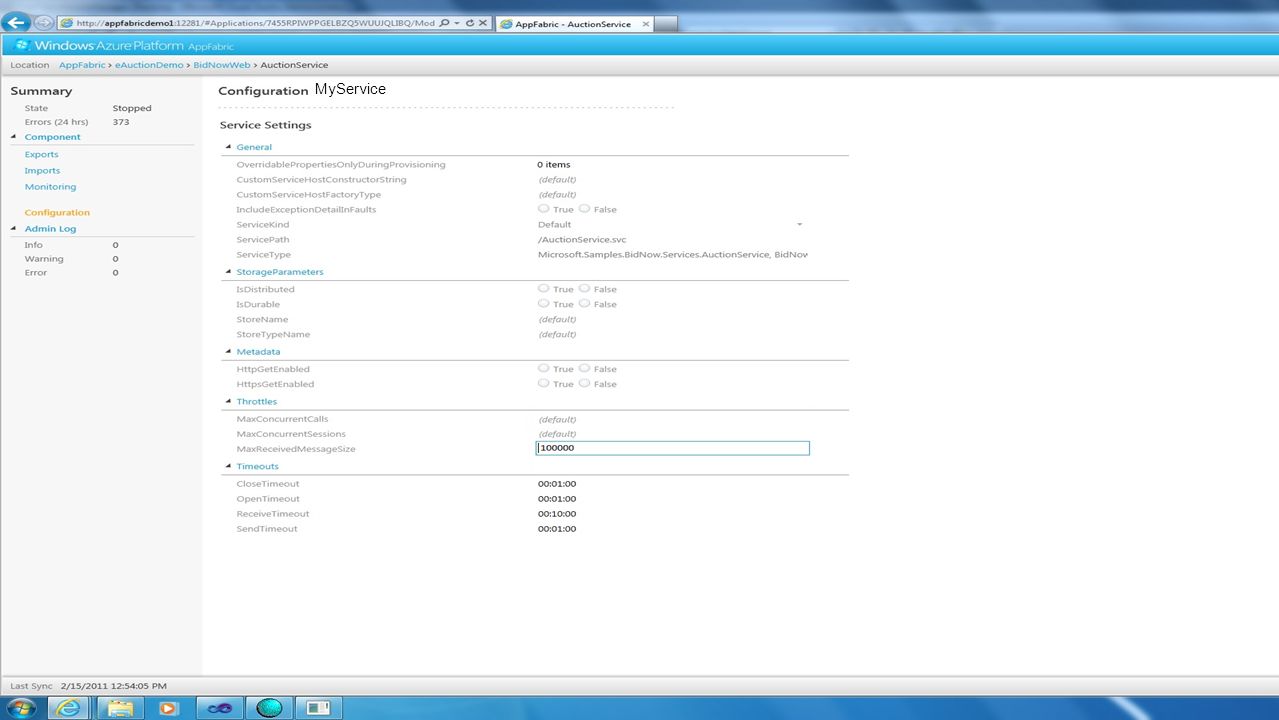Viewport: 1279px width, 720px height.
Task: Set IsDistributed to True
Action: click(x=544, y=288)
